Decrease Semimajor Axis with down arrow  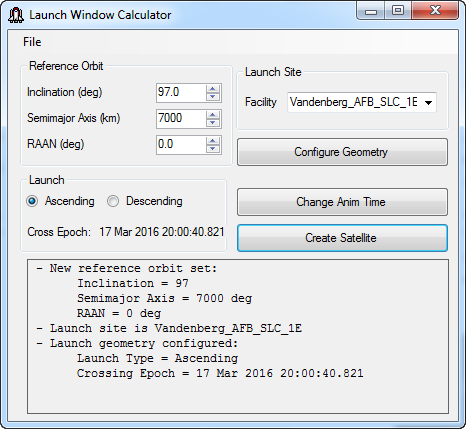213,123
